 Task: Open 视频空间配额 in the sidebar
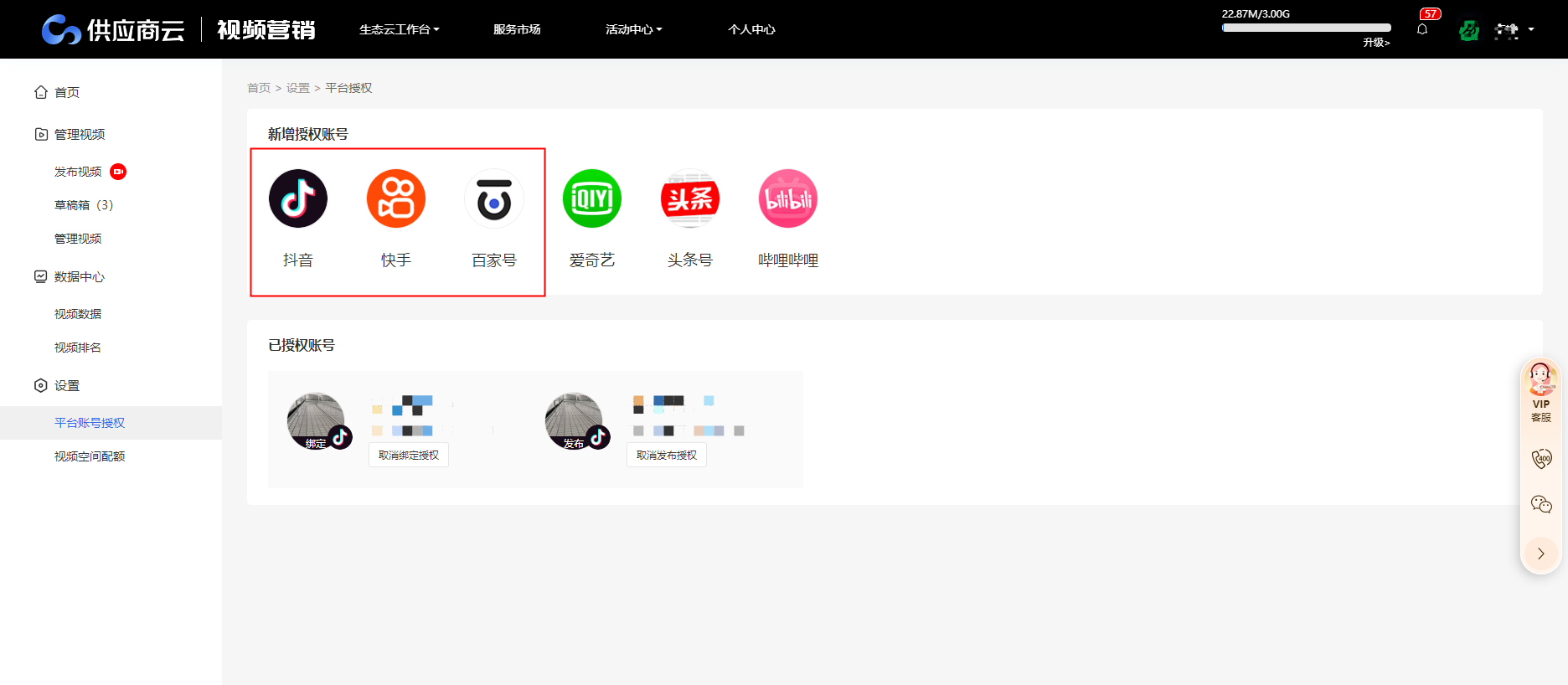click(90, 456)
